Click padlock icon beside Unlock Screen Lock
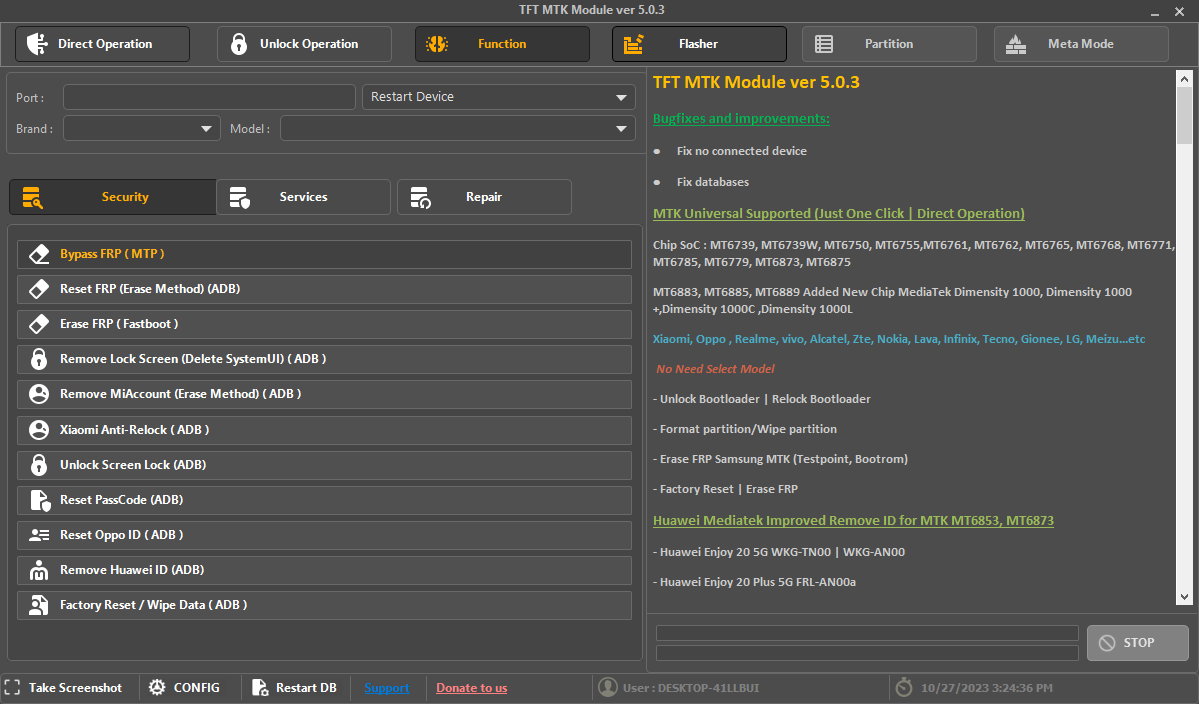Screen dimensions: 1199x704 (39, 465)
